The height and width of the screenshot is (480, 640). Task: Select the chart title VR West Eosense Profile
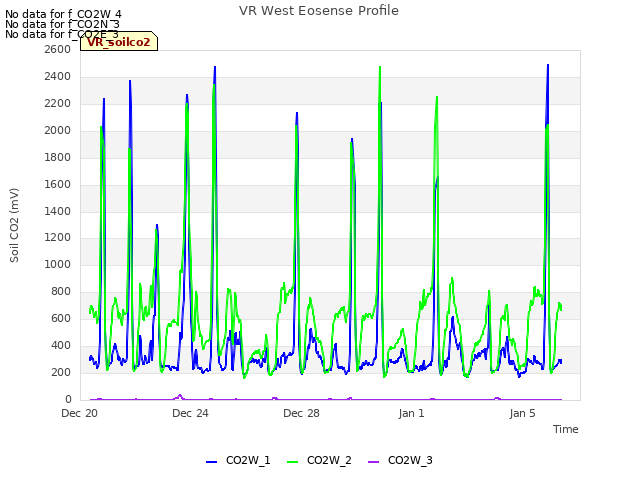pos(319,11)
